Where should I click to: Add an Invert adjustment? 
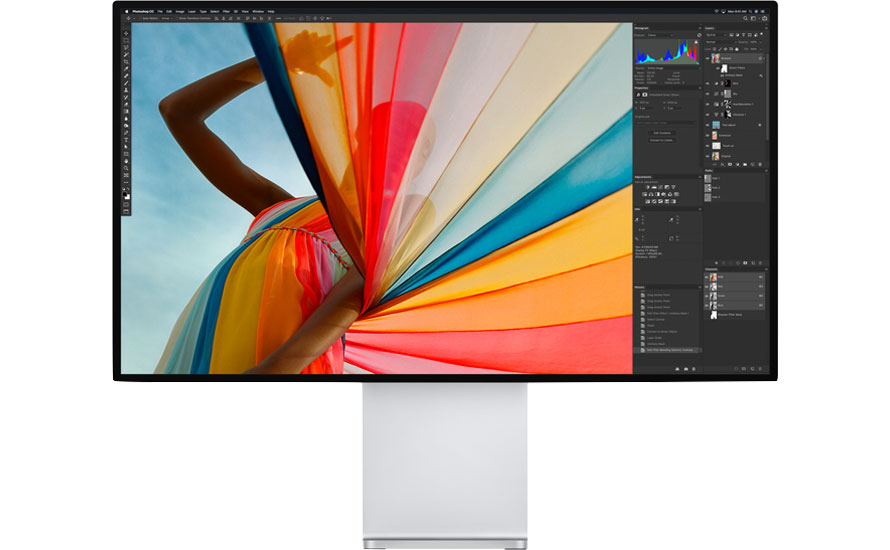(x=648, y=201)
